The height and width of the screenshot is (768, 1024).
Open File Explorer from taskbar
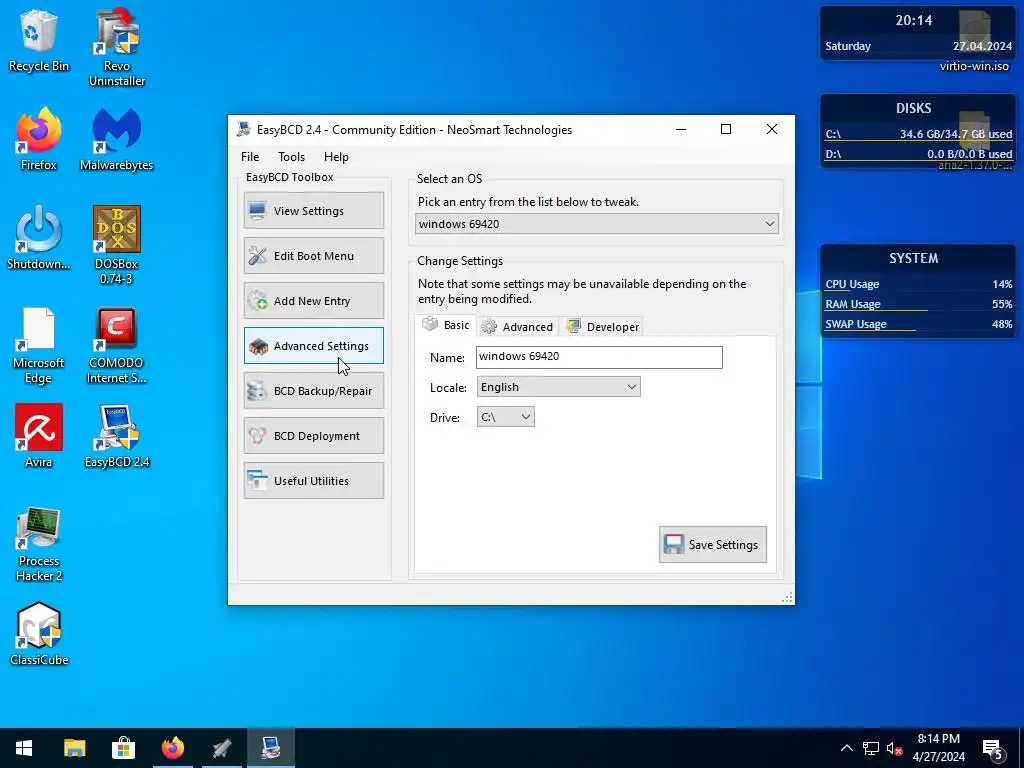point(74,748)
